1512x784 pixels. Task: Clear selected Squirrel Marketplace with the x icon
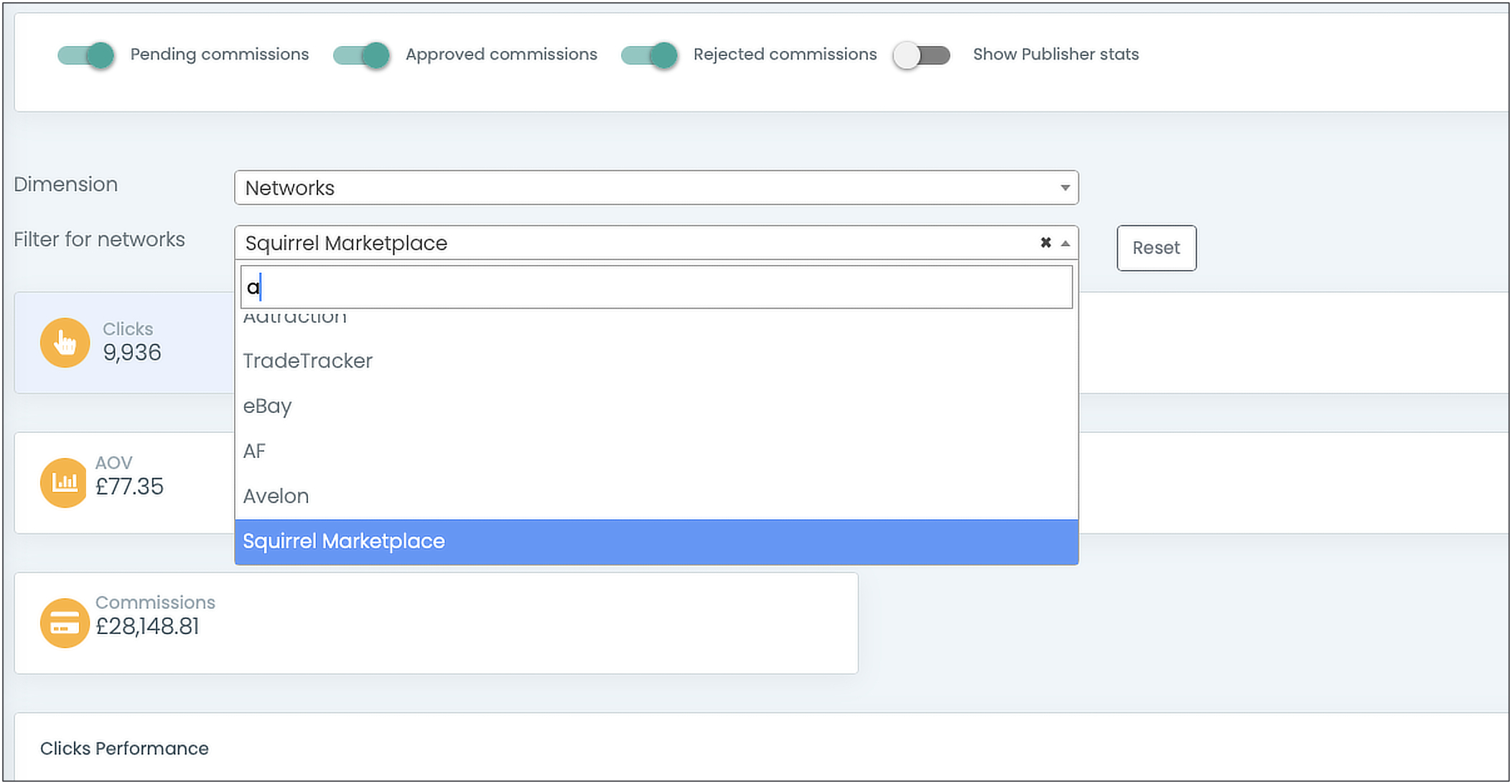[x=1045, y=243]
